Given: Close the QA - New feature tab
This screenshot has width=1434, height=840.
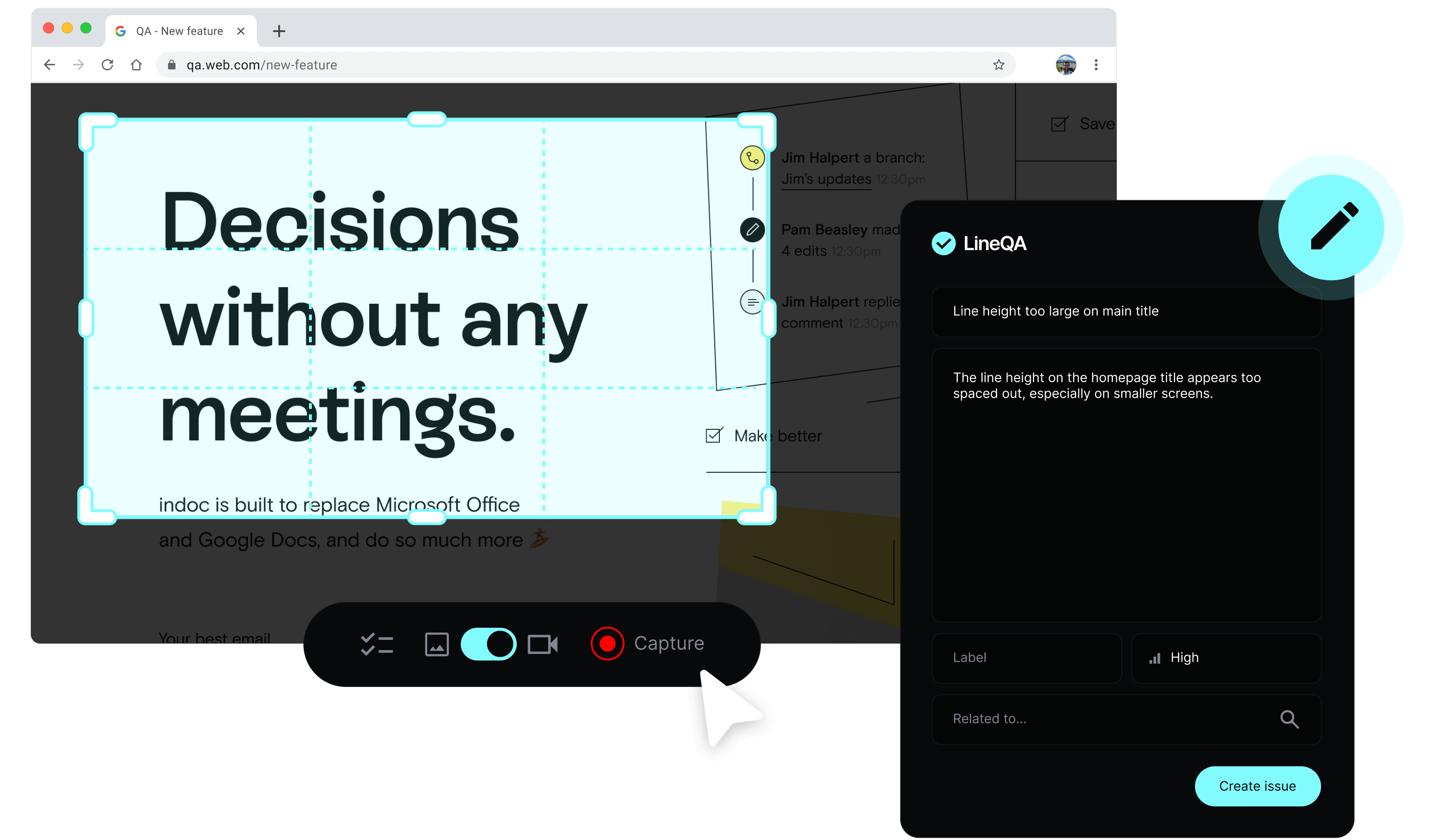Looking at the screenshot, I should click(x=241, y=31).
